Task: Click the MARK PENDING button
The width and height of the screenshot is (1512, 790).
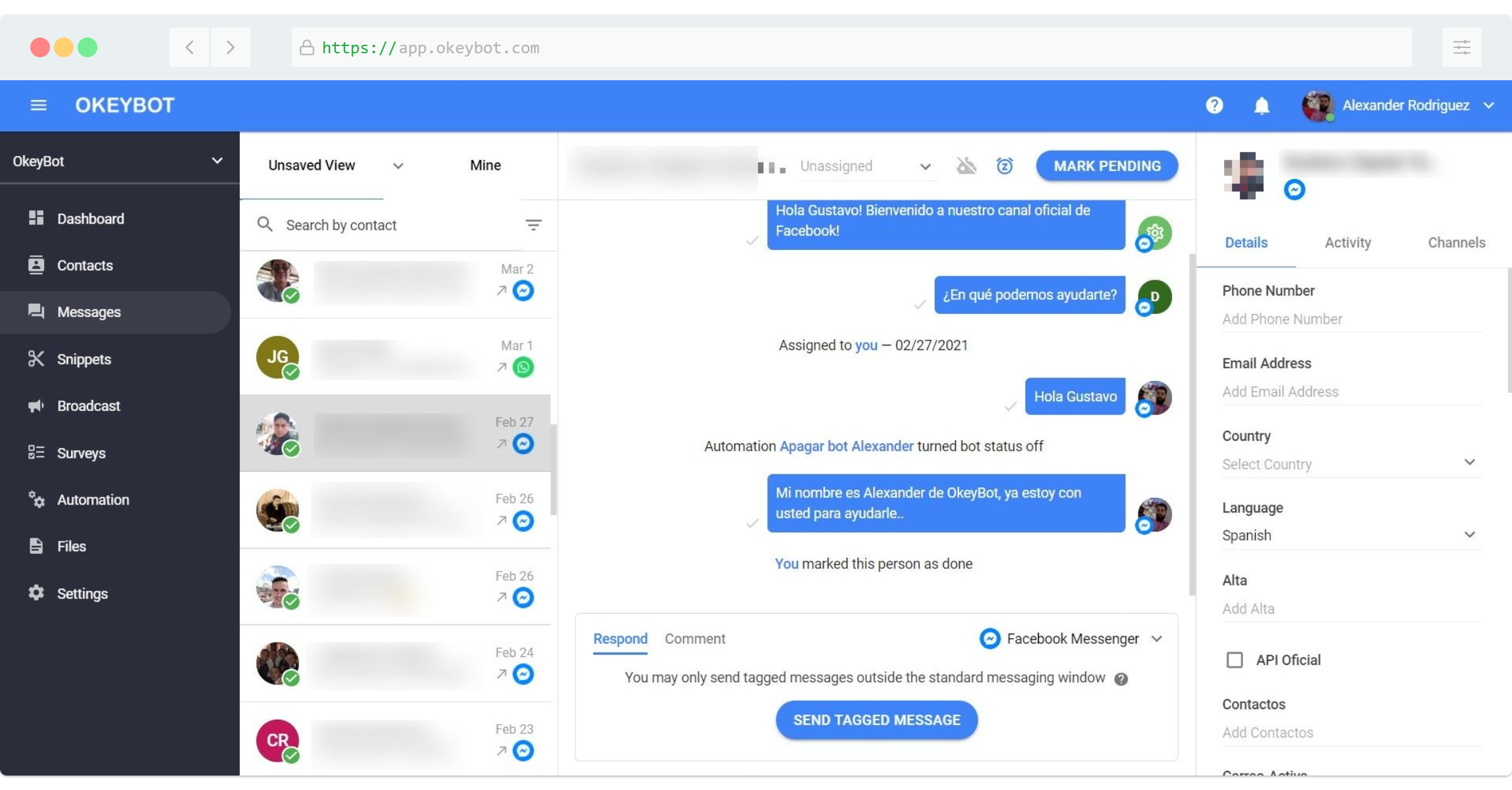Action: [1107, 166]
